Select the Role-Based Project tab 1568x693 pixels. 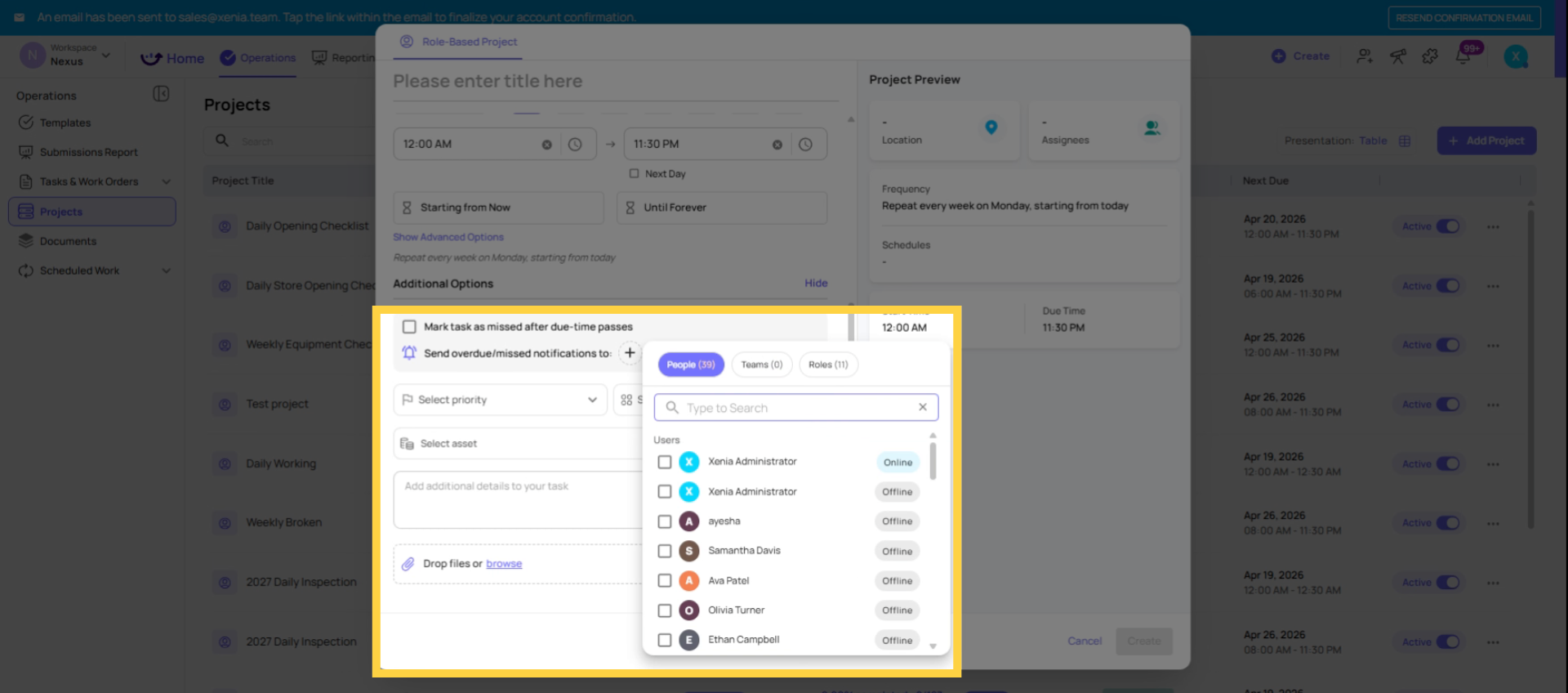pos(458,42)
